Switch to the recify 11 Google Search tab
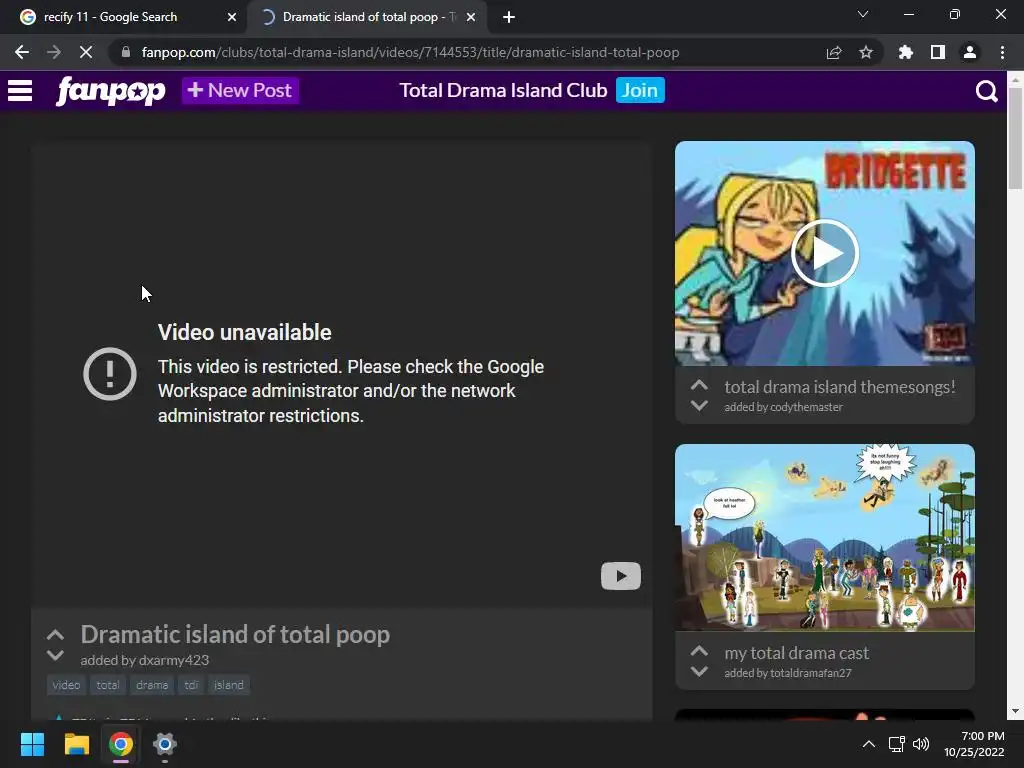This screenshot has width=1024, height=768. [110, 17]
